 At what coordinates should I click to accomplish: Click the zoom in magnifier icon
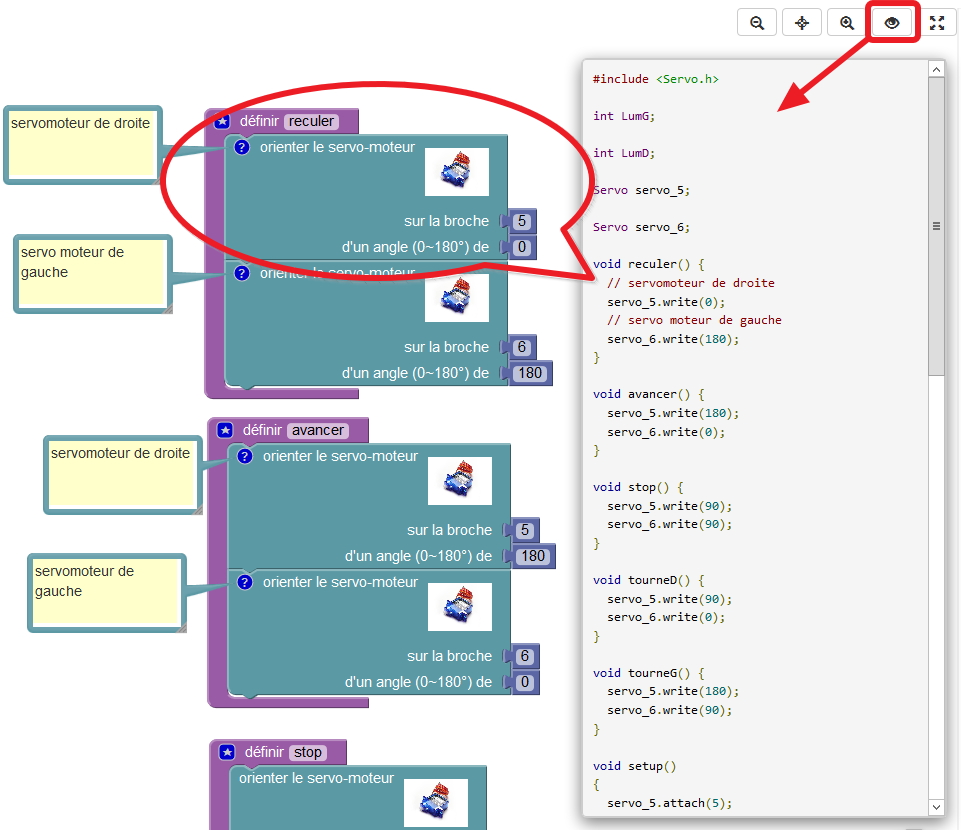847,23
